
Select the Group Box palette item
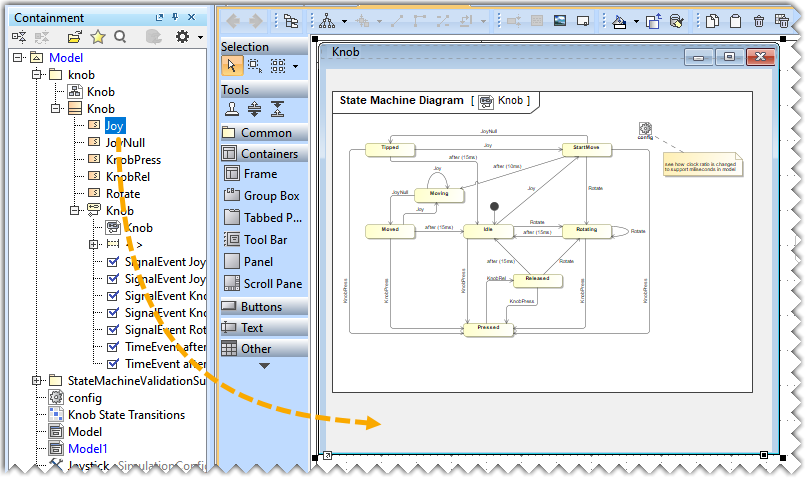click(271, 196)
